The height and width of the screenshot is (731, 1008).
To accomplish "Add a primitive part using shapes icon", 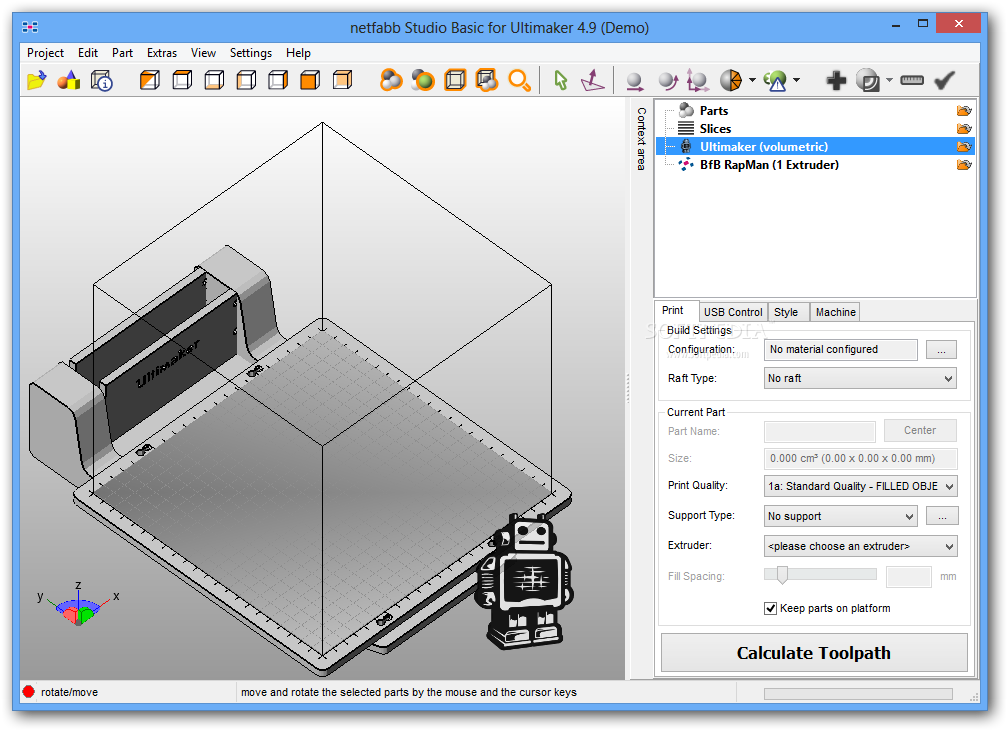I will pyautogui.click(x=69, y=80).
